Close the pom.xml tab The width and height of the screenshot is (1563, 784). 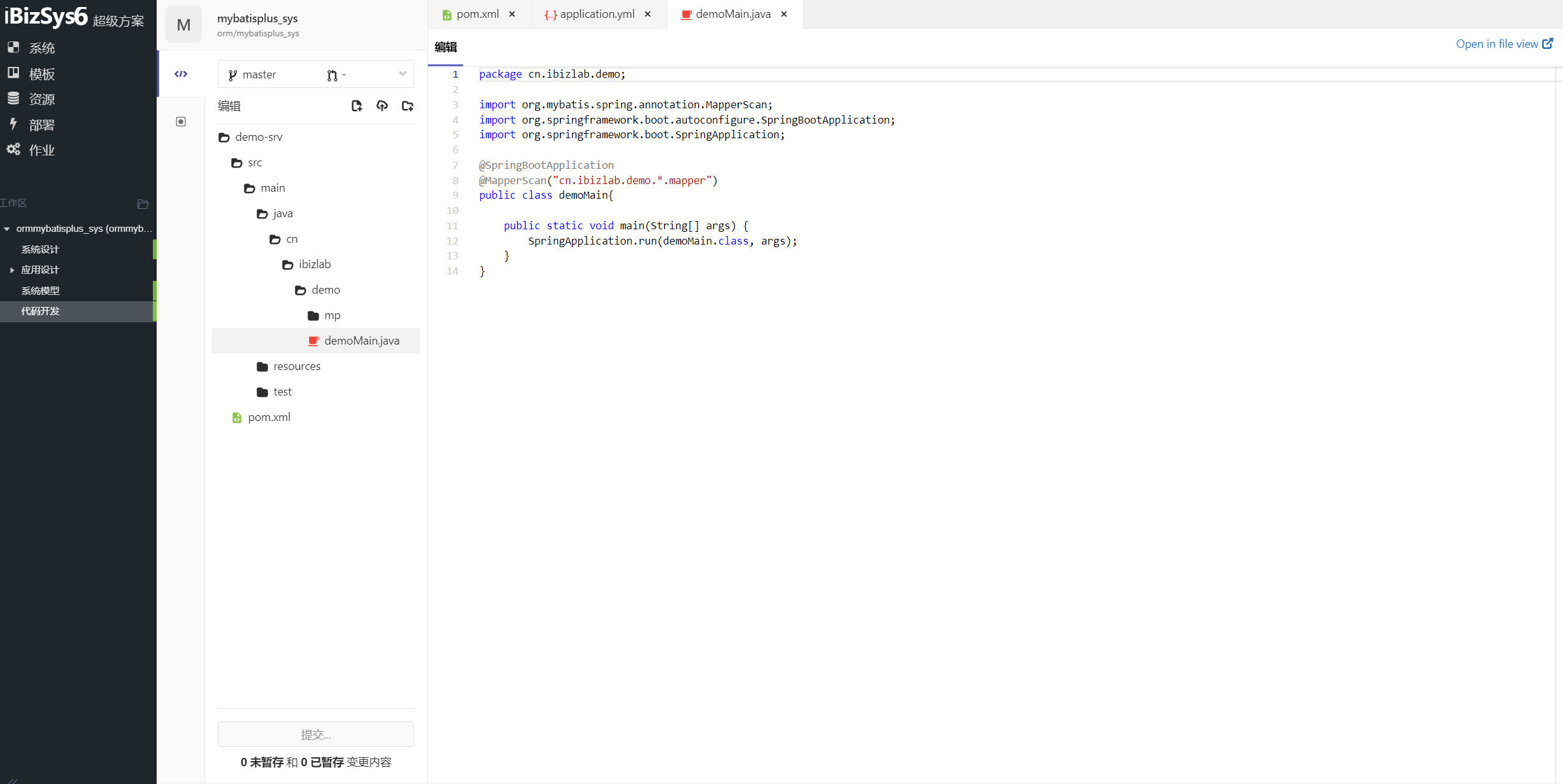tap(512, 14)
